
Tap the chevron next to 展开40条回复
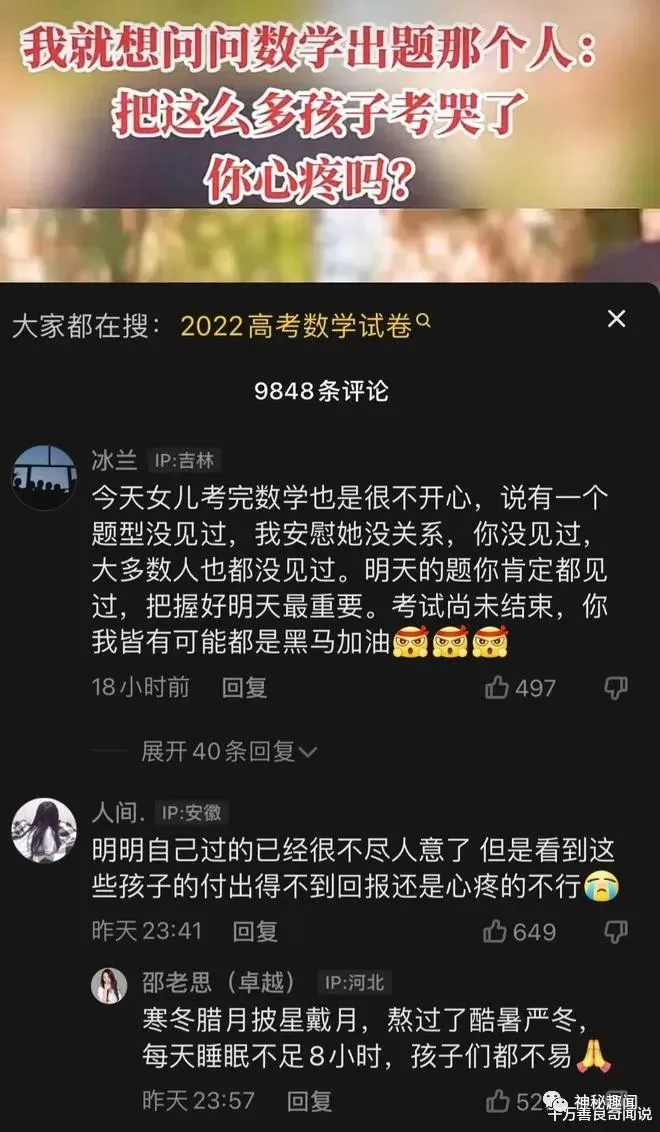[308, 753]
